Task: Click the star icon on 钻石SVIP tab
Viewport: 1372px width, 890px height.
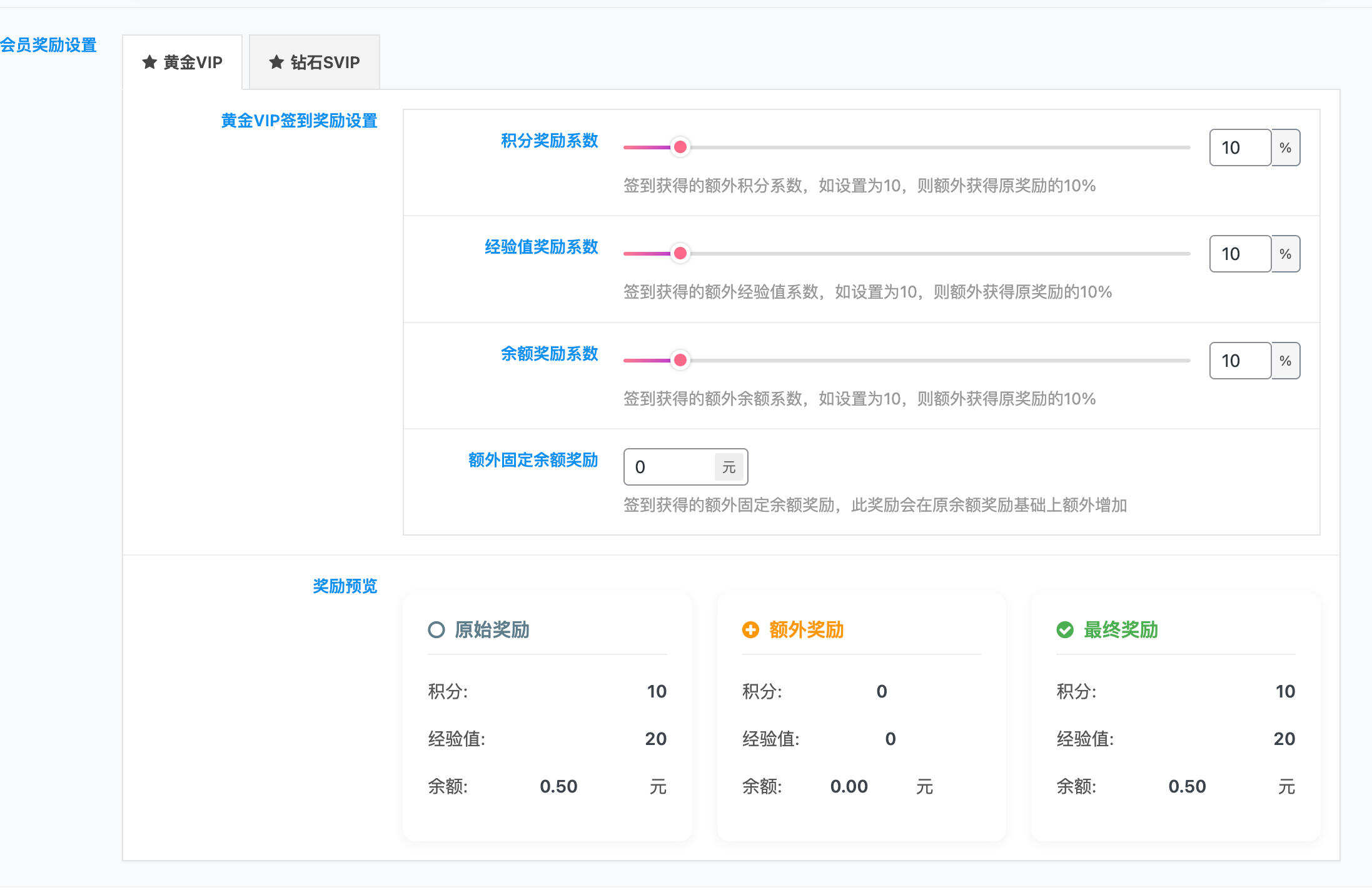Action: (277, 62)
